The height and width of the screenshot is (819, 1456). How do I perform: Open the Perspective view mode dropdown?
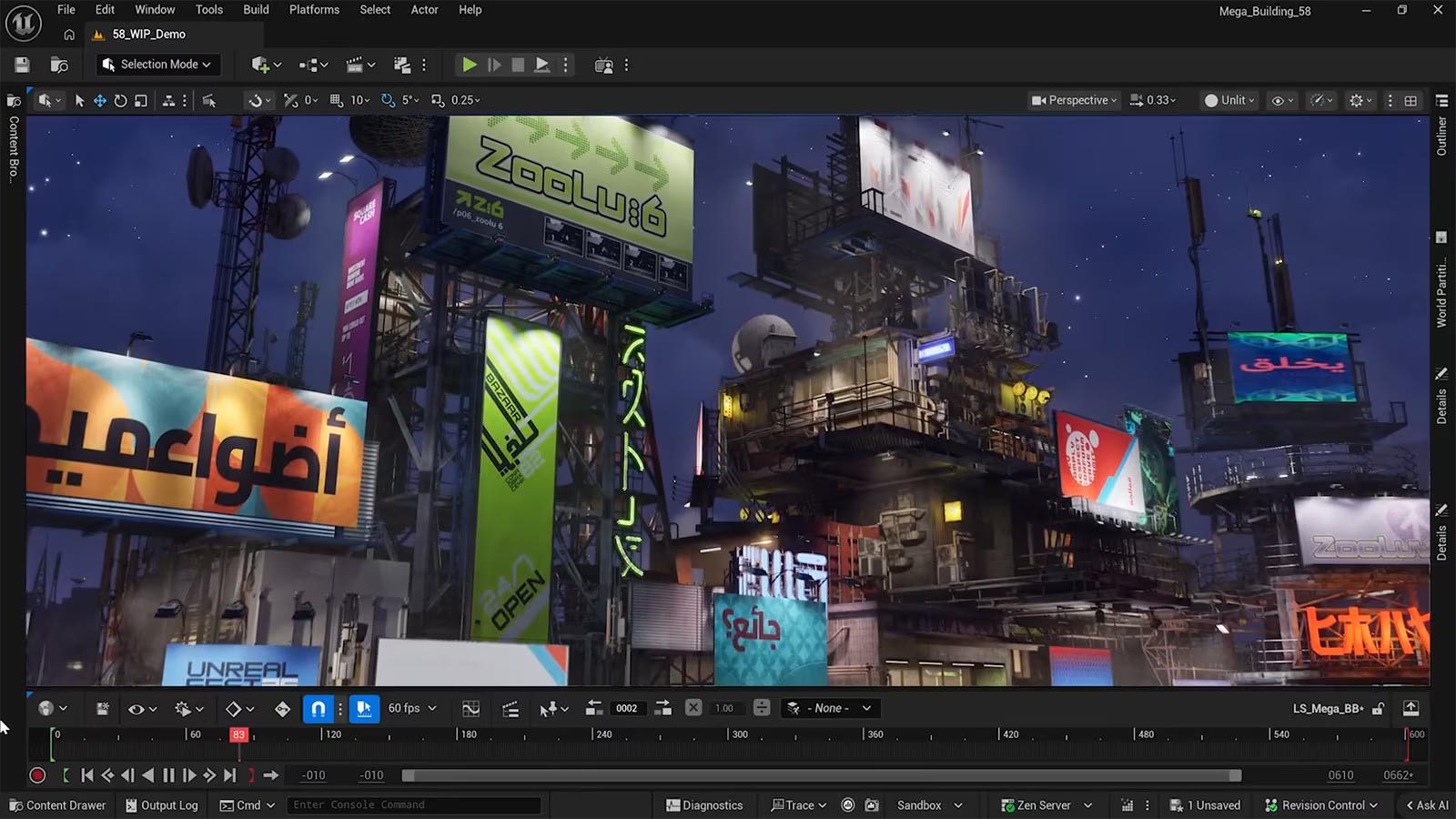(1074, 100)
